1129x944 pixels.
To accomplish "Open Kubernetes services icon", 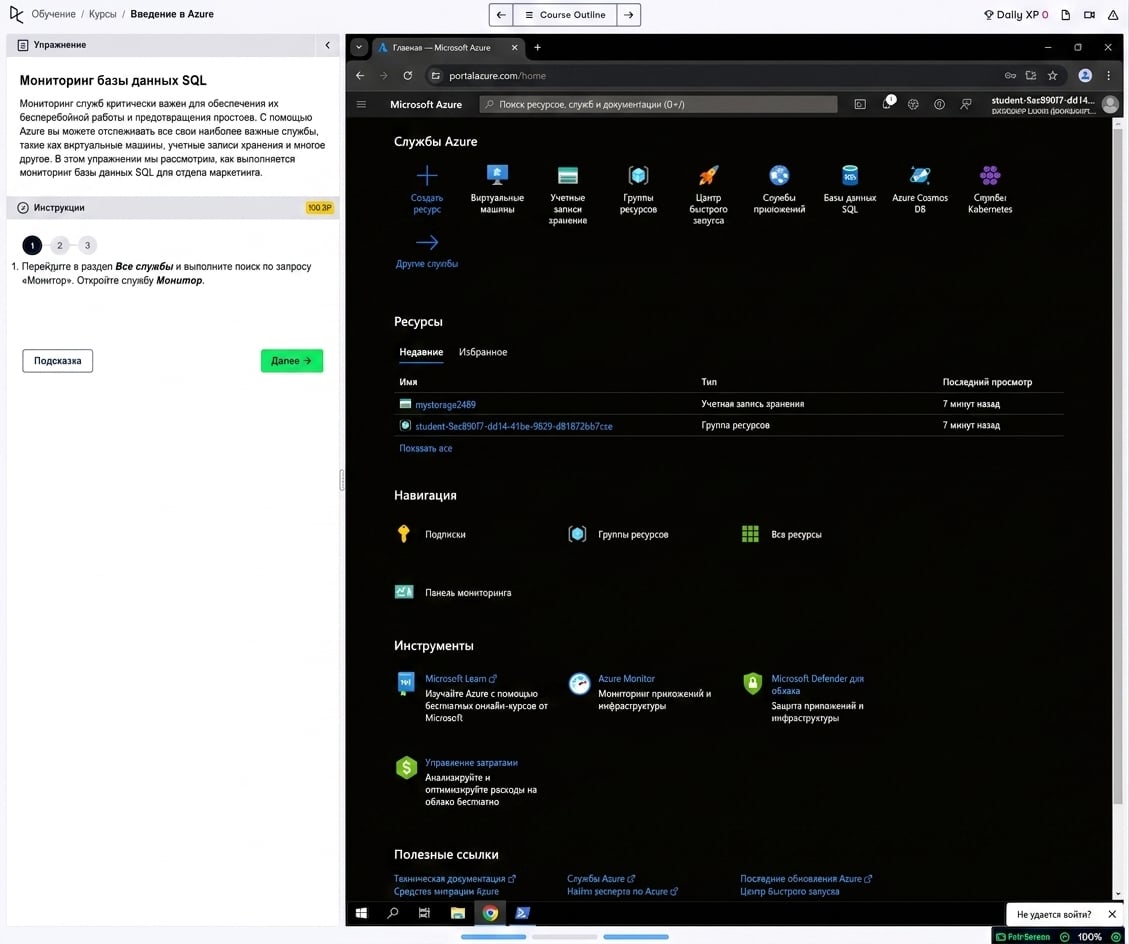I will pyautogui.click(x=990, y=175).
